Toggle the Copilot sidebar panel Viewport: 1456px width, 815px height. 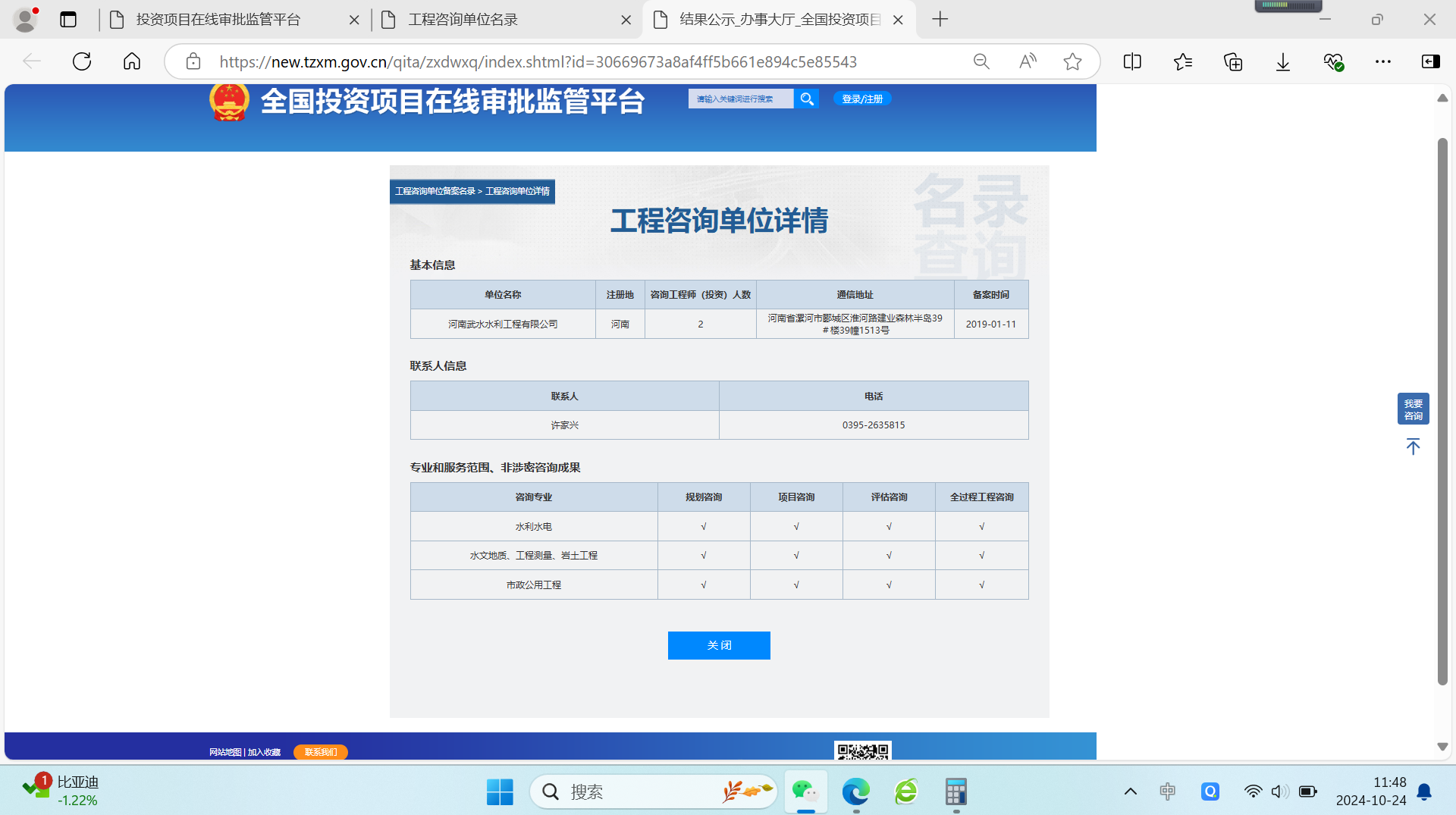click(x=1430, y=61)
